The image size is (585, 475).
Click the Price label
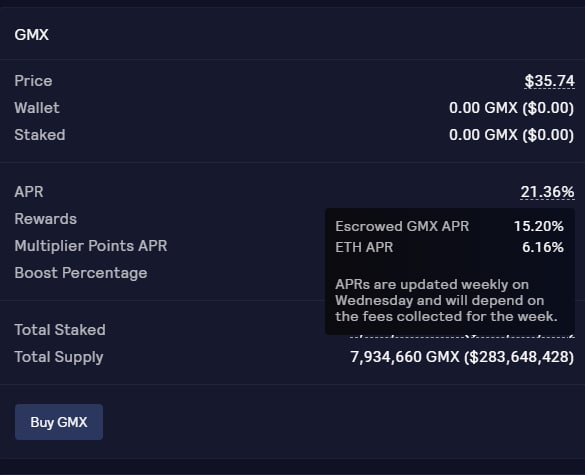point(33,81)
